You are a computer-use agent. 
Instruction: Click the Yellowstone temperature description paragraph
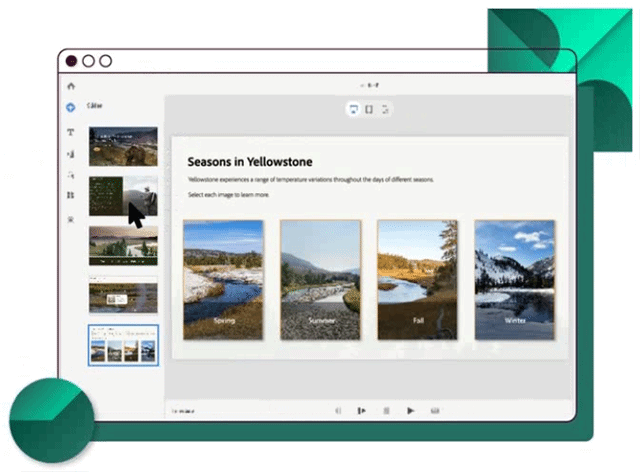click(311, 179)
